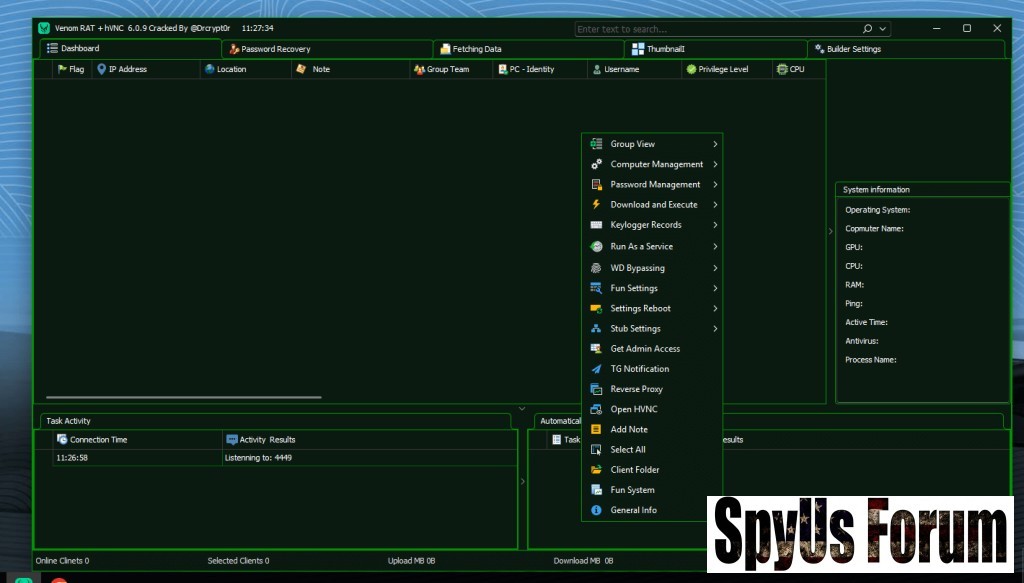Click the Add Note icon
The width and height of the screenshot is (1024, 583).
pos(596,429)
